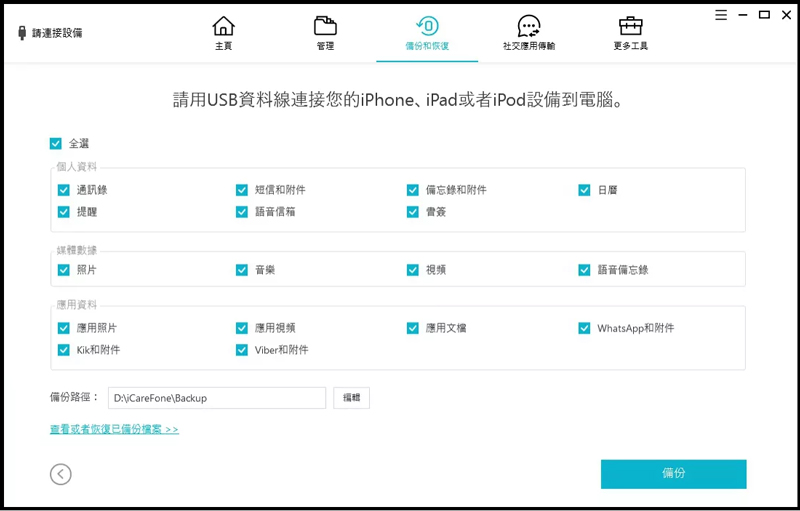Viewport: 800px width, 511px height.
Task: Click the 編輯 button next to backup path
Action: tap(352, 398)
